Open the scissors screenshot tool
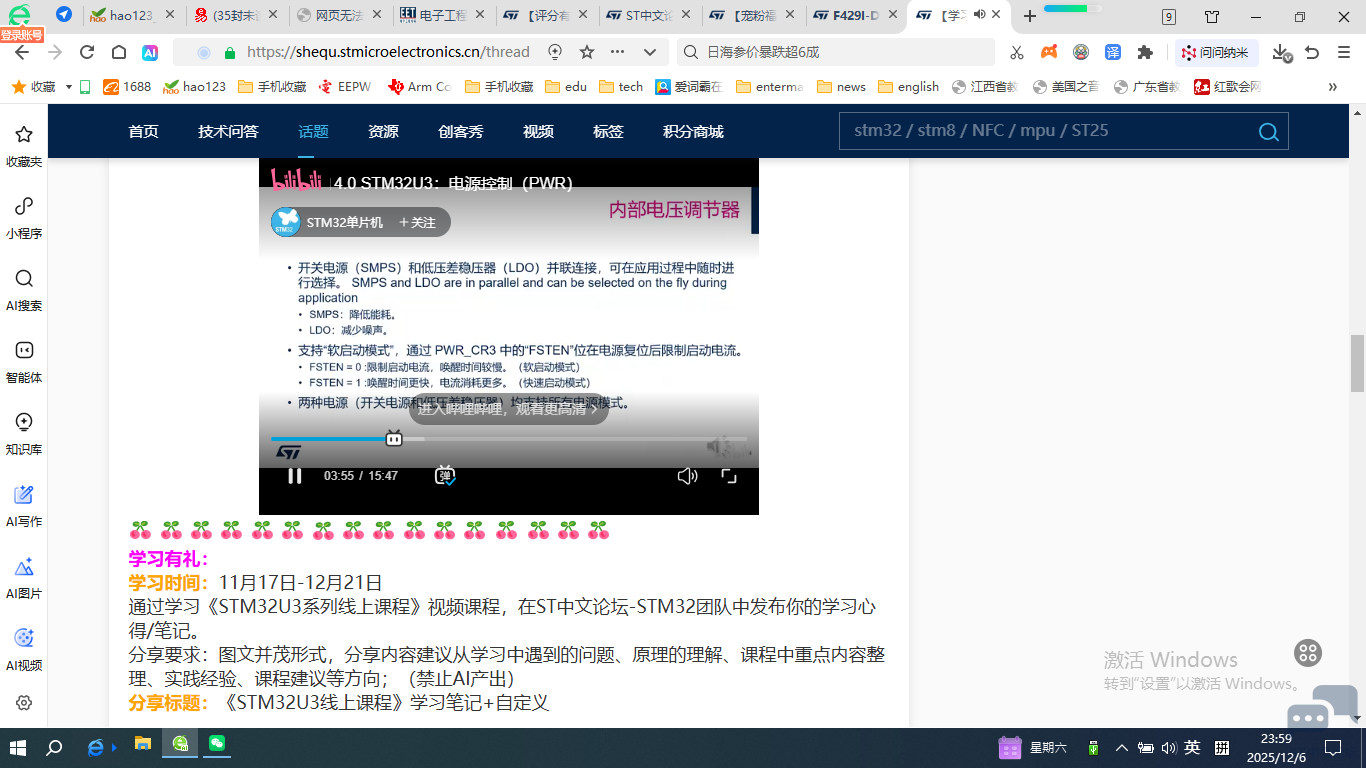 tap(1017, 52)
